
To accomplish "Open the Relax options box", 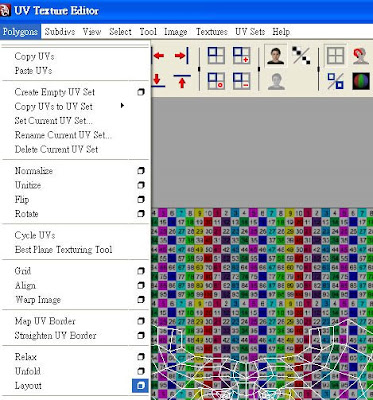I will pos(141,357).
